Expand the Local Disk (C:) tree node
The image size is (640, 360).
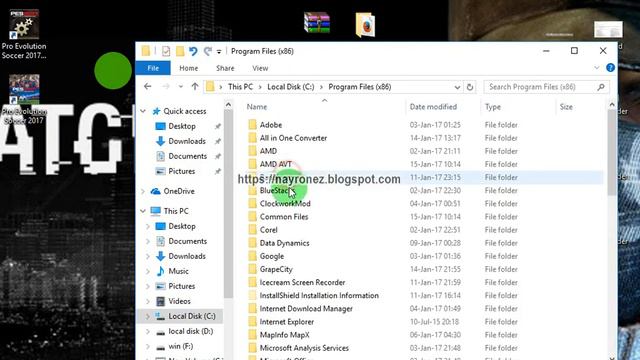[148, 316]
